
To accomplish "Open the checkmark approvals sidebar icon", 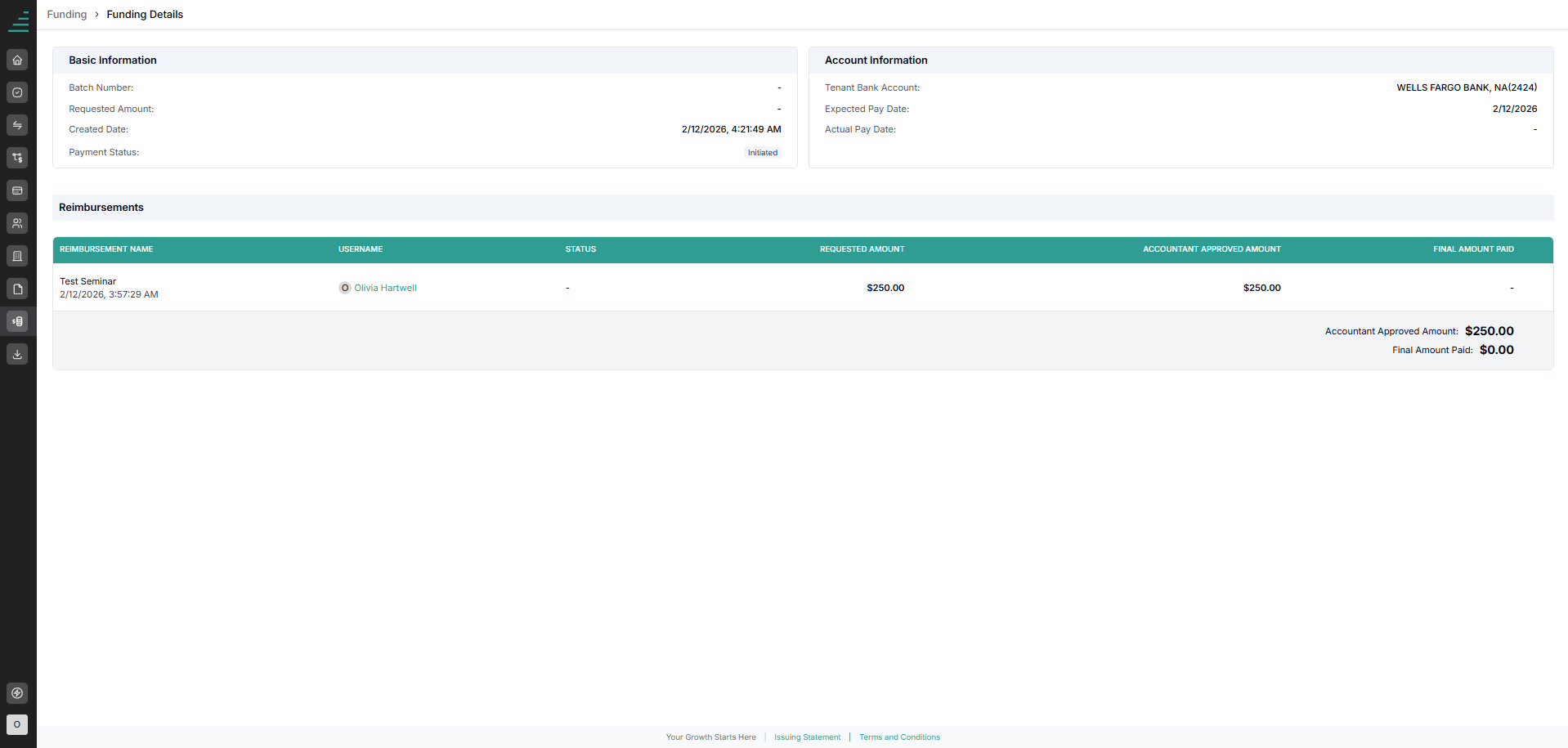I will click(17, 92).
